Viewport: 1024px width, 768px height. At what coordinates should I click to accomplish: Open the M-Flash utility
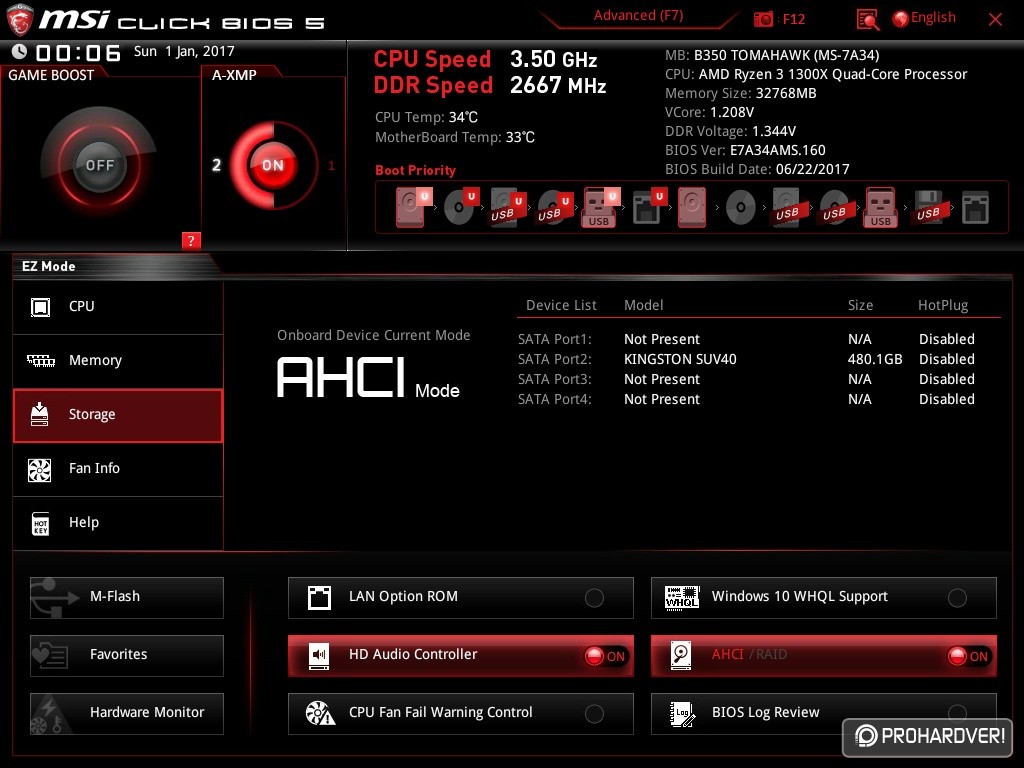click(127, 598)
